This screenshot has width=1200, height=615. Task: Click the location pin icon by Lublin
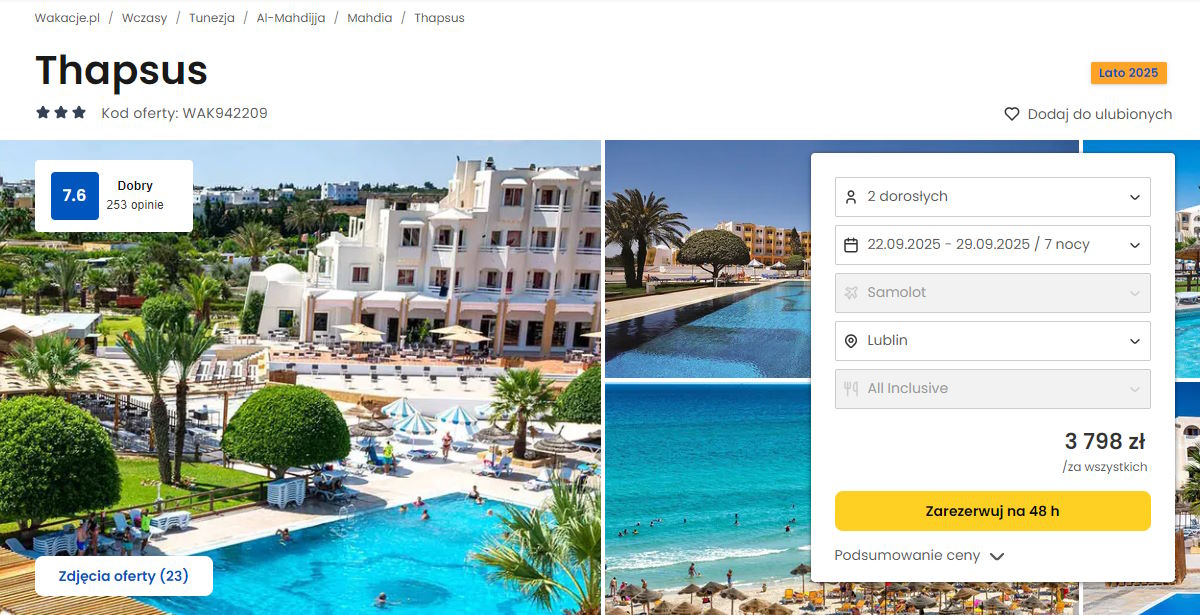[851, 341]
